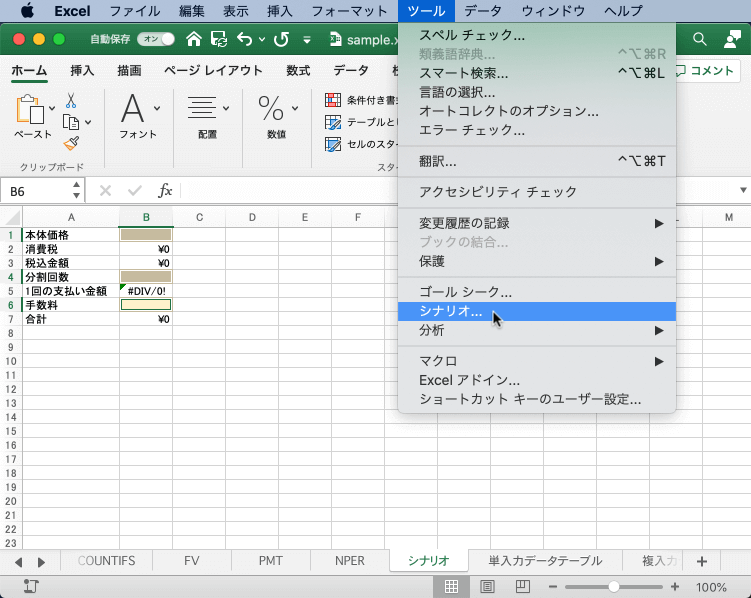The height and width of the screenshot is (598, 751).
Task: Open the ファイル menu in menu bar
Action: pyautogui.click(x=135, y=11)
